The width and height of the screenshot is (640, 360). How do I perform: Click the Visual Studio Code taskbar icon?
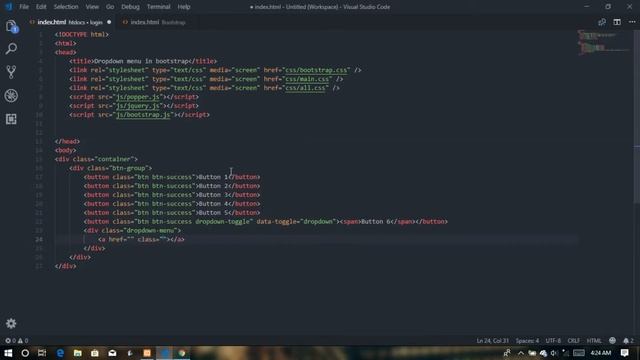point(164,353)
